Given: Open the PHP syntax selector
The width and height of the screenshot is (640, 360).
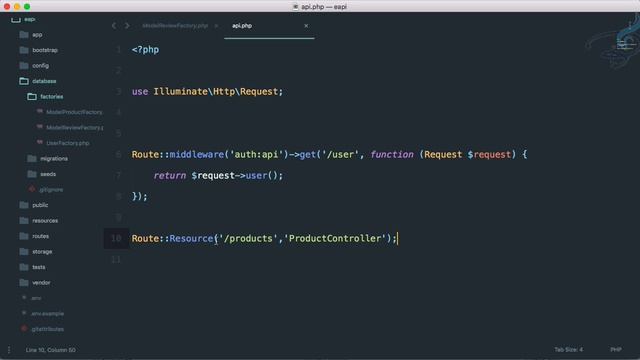Looking at the screenshot, I should pos(616,349).
